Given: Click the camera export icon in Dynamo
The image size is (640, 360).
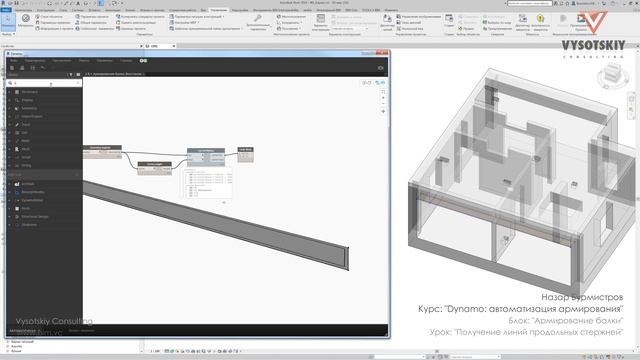Looking at the screenshot, I should pos(380,68).
